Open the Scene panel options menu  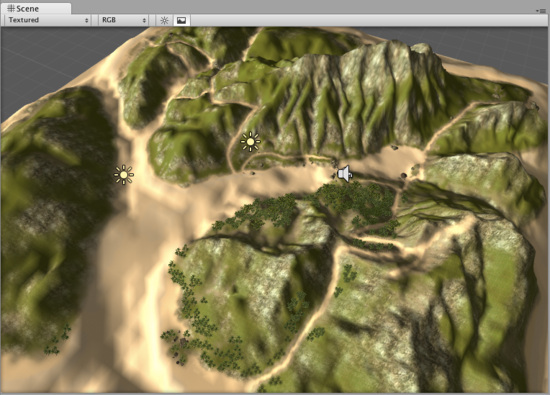[542, 11]
